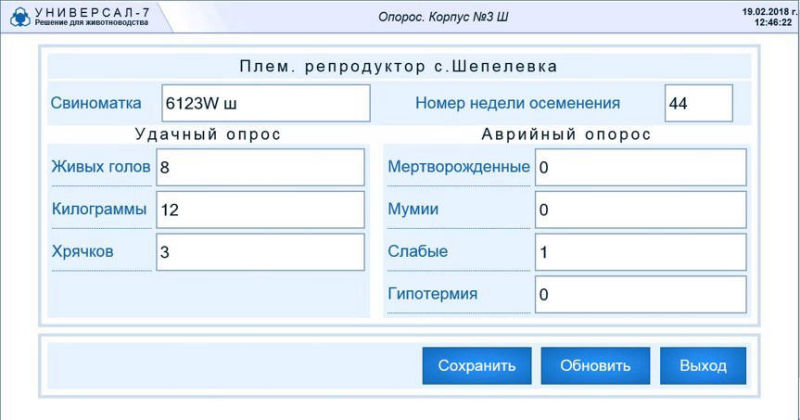Click the 'Номер недели осеменения' label text
Image resolution: width=800 pixels, height=420 pixels.
coord(517,103)
